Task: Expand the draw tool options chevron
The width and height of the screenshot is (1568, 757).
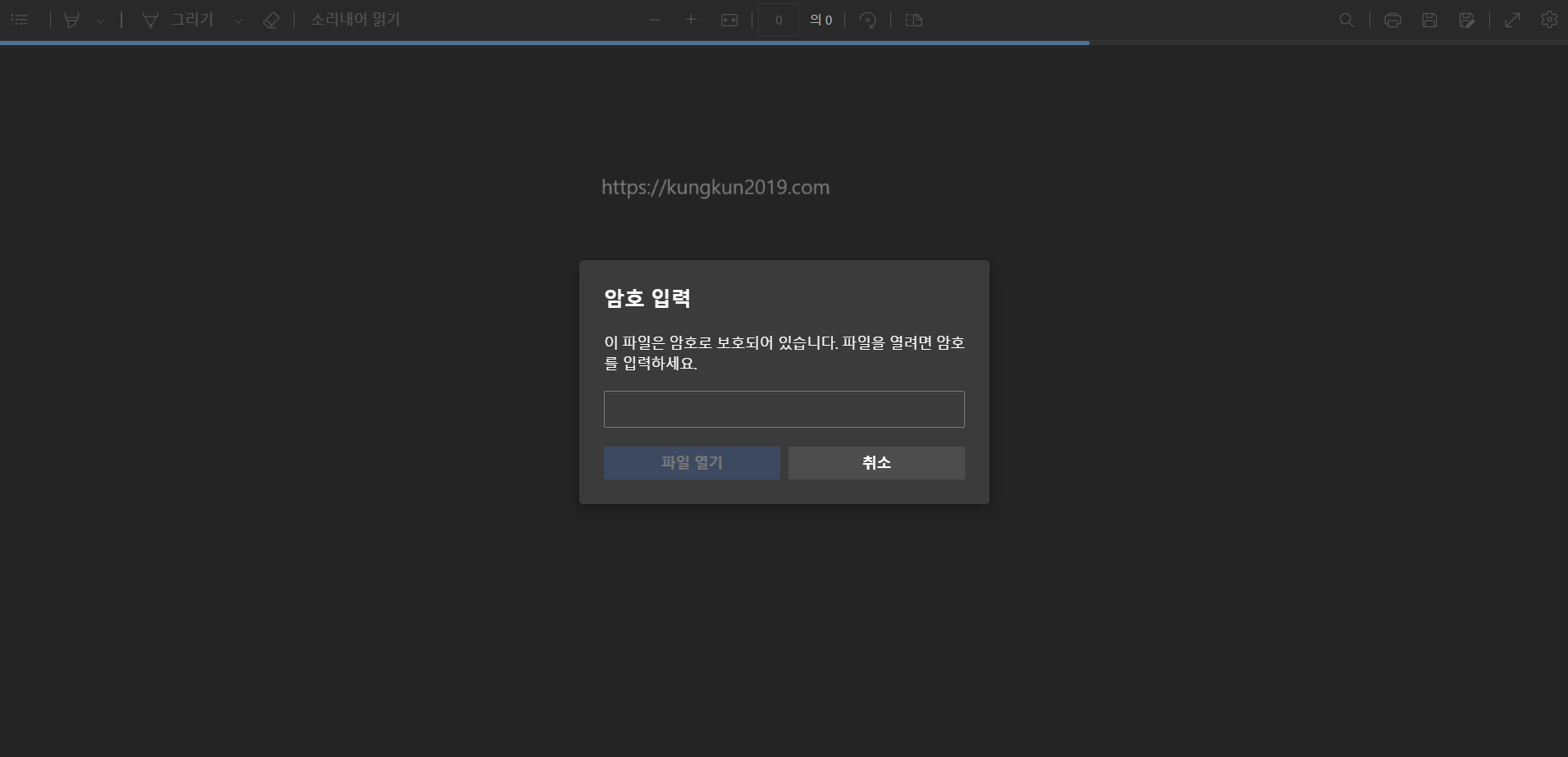Action: (237, 21)
